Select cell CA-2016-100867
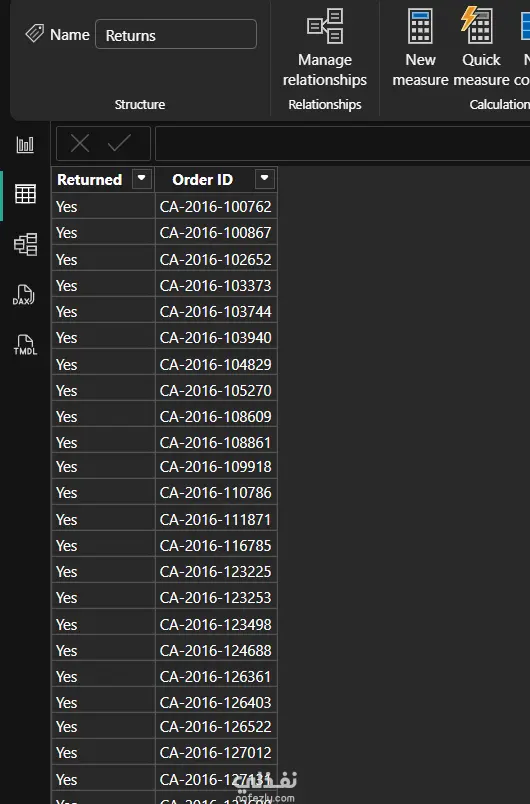This screenshot has width=530, height=804. 216,232
